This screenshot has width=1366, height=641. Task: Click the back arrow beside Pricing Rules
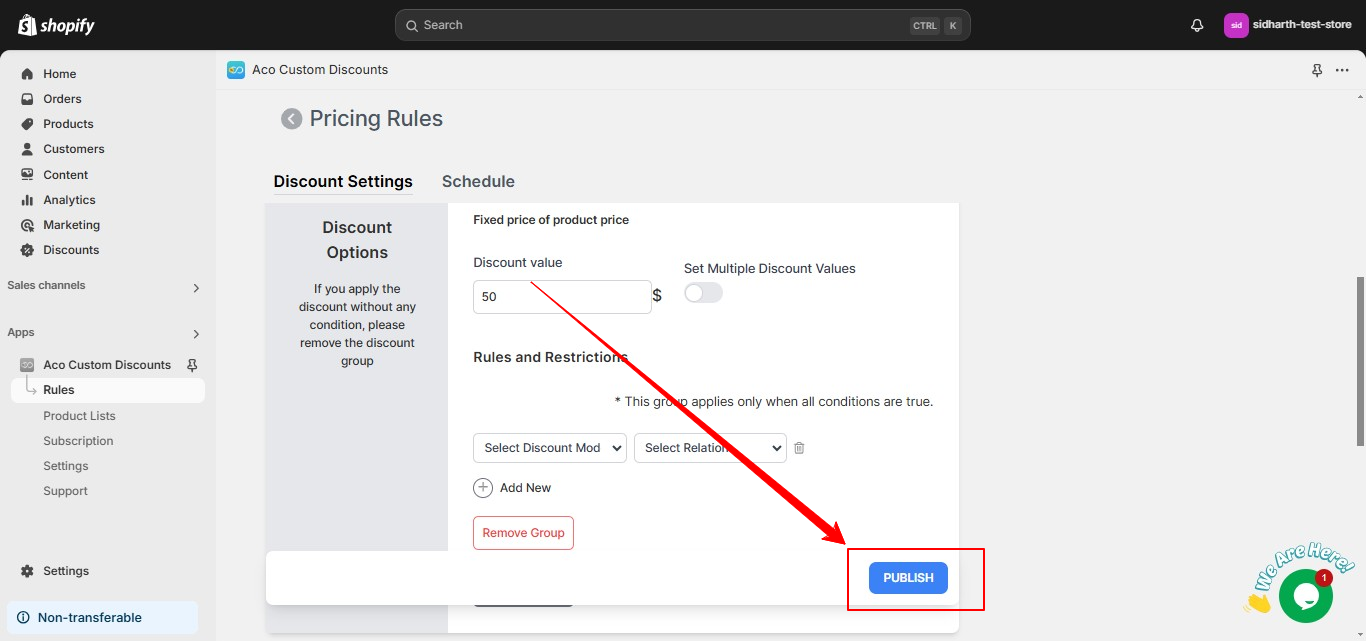click(291, 119)
